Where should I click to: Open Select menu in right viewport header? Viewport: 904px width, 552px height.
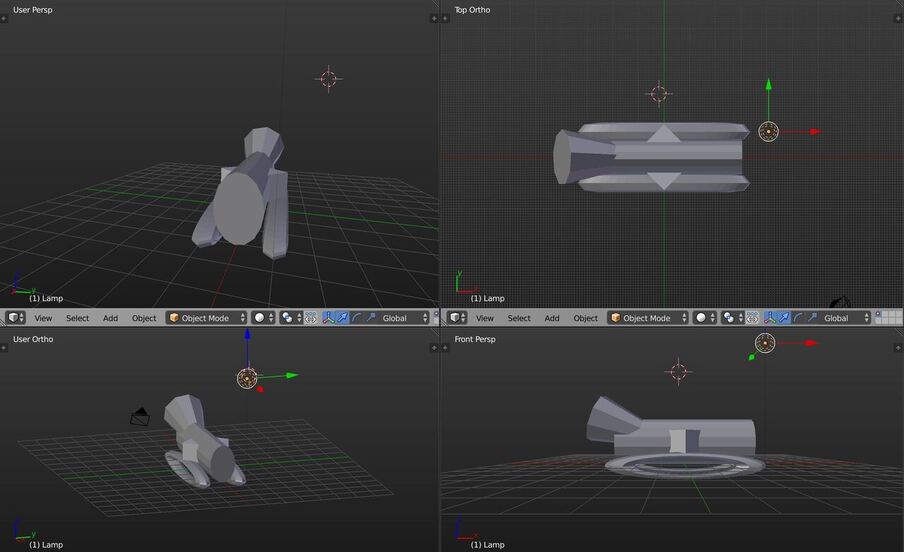pos(519,318)
